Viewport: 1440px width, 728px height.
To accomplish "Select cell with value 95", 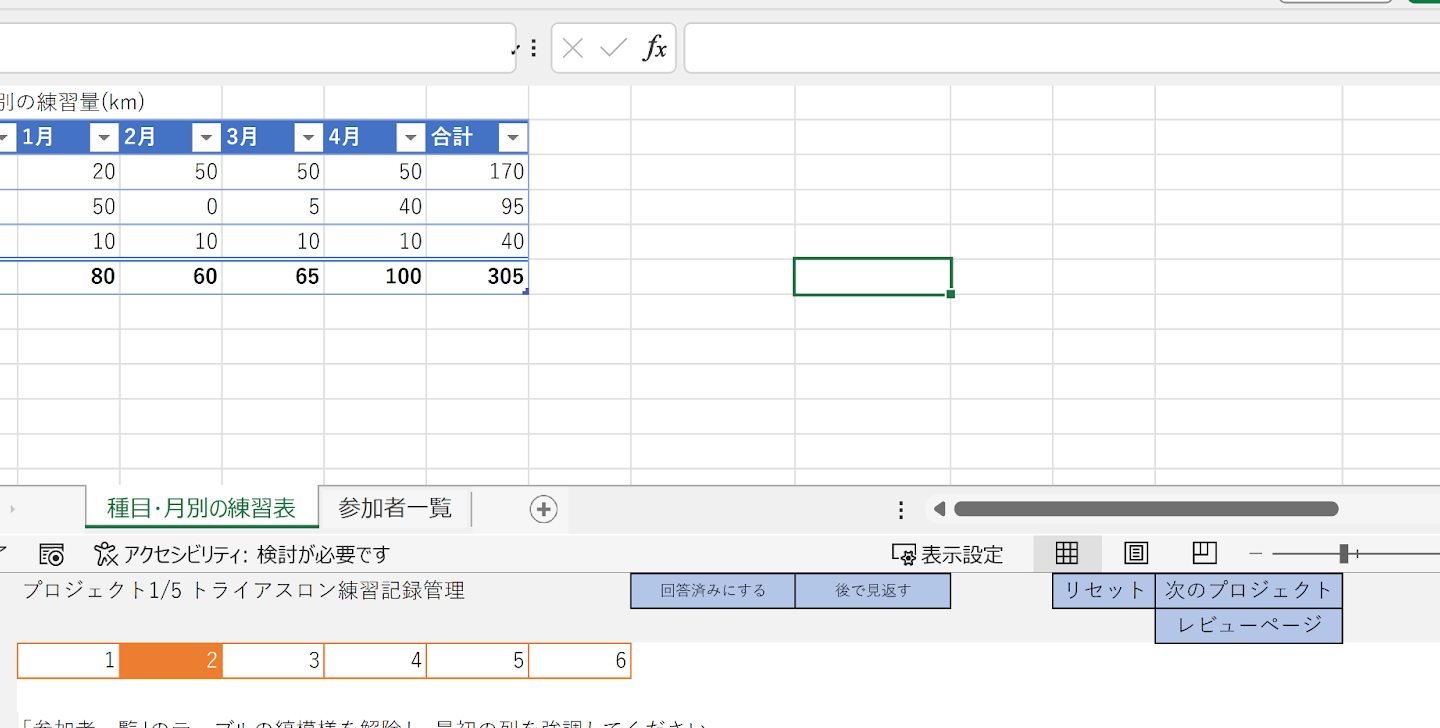I will tap(477, 206).
